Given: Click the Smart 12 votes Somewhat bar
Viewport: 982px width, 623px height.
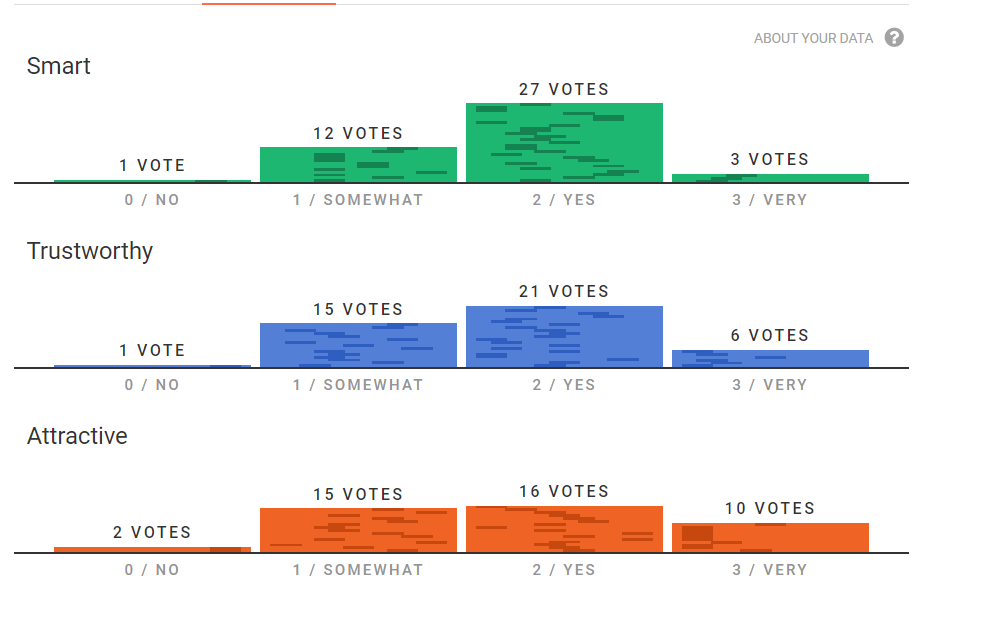Looking at the screenshot, I should 358,165.
